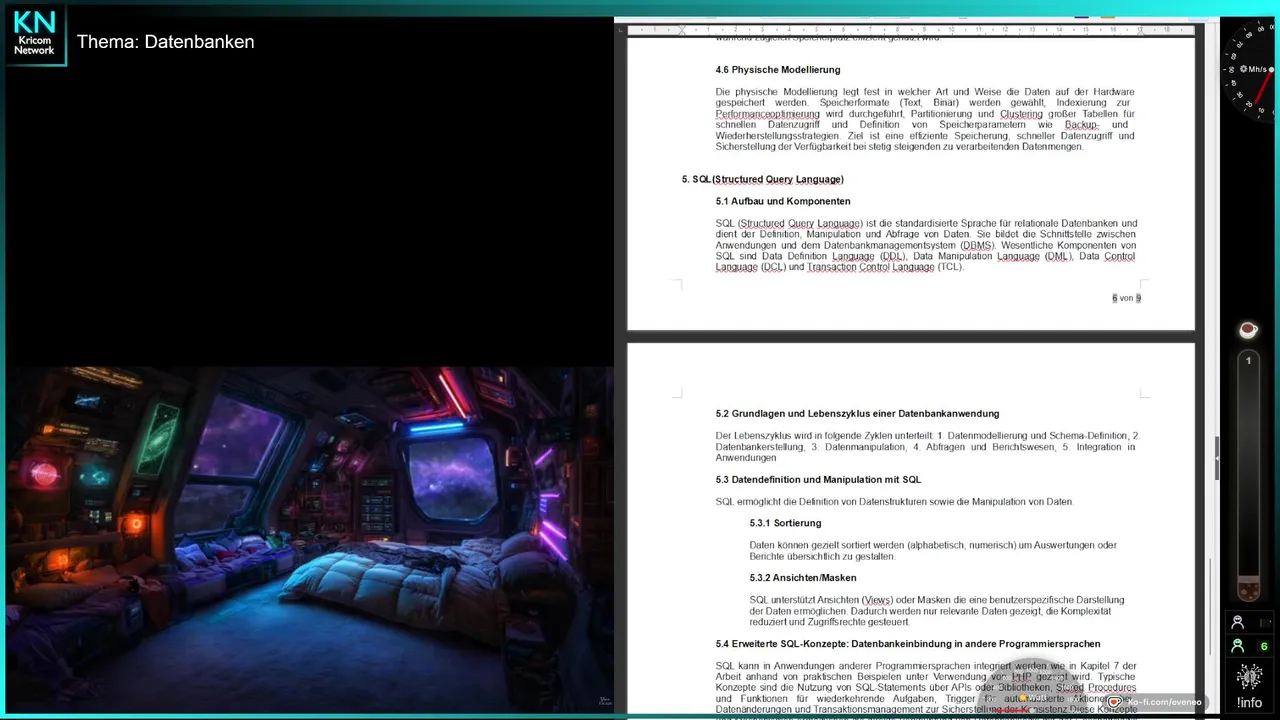Screen dimensions: 1280x720
Task: Click heading '5. SQL (Structured Query Language)'
Action: (x=763, y=179)
